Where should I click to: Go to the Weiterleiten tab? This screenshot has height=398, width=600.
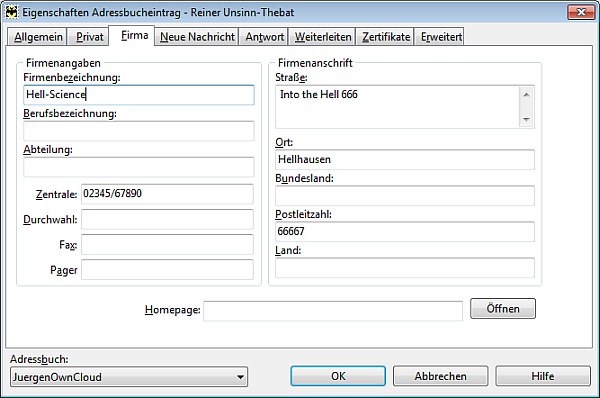tap(322, 37)
